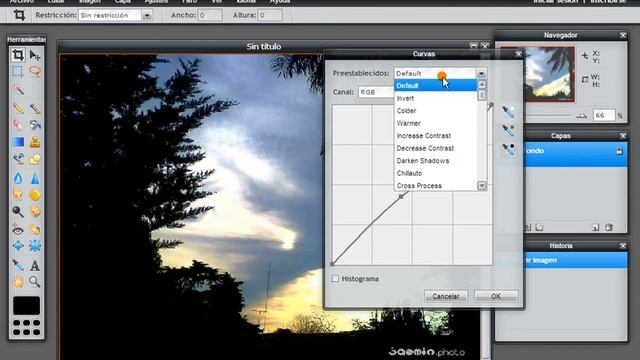Choose the Colder preset
Image resolution: width=640 pixels, height=360 pixels.
point(435,111)
